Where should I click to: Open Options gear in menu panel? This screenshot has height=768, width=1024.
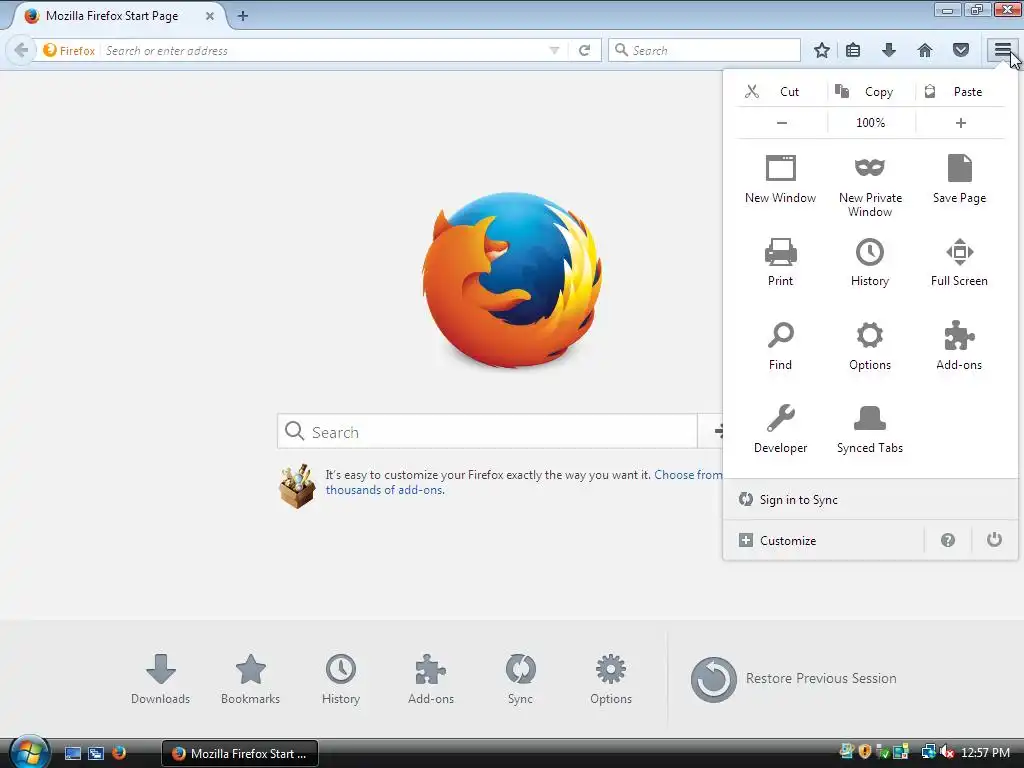coord(870,346)
